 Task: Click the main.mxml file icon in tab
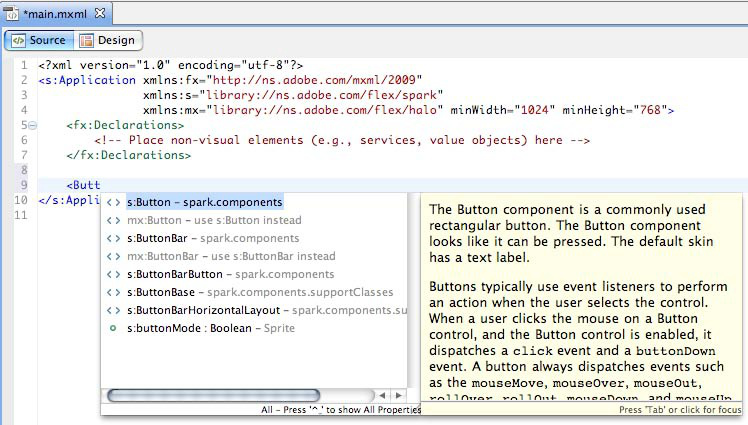click(14, 13)
